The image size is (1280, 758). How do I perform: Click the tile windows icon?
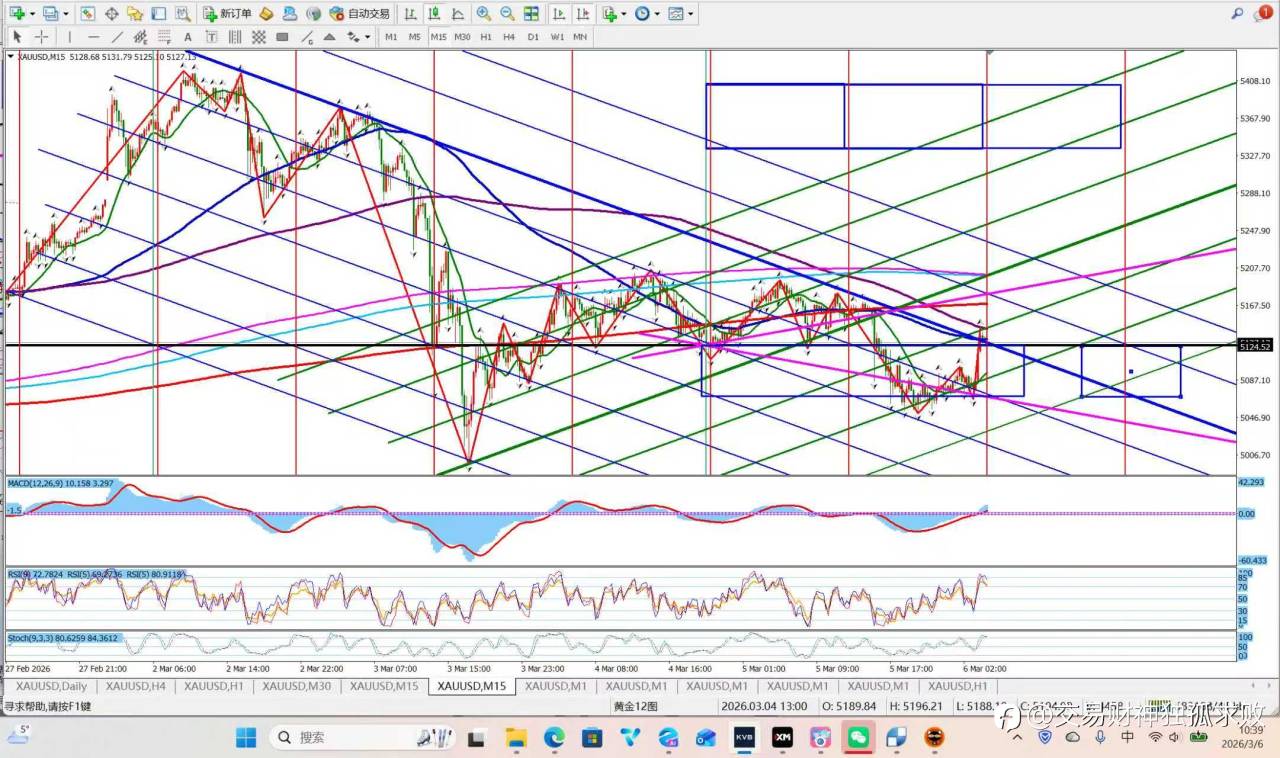point(531,14)
